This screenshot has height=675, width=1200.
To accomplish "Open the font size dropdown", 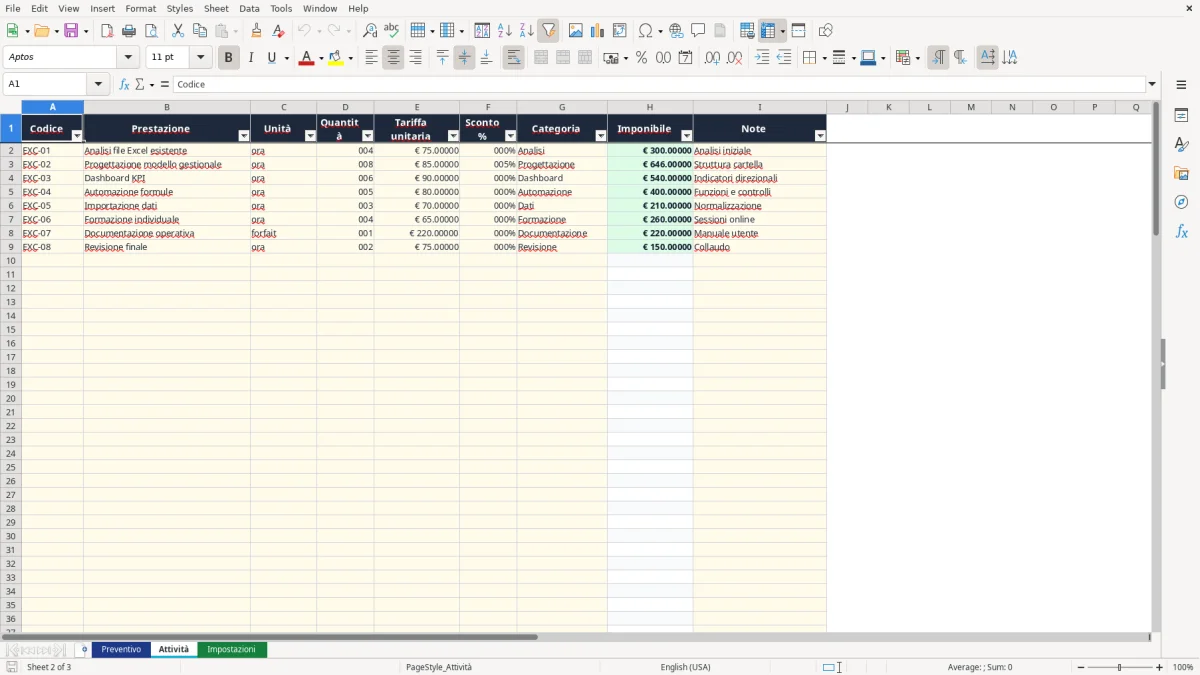I will 200,58.
